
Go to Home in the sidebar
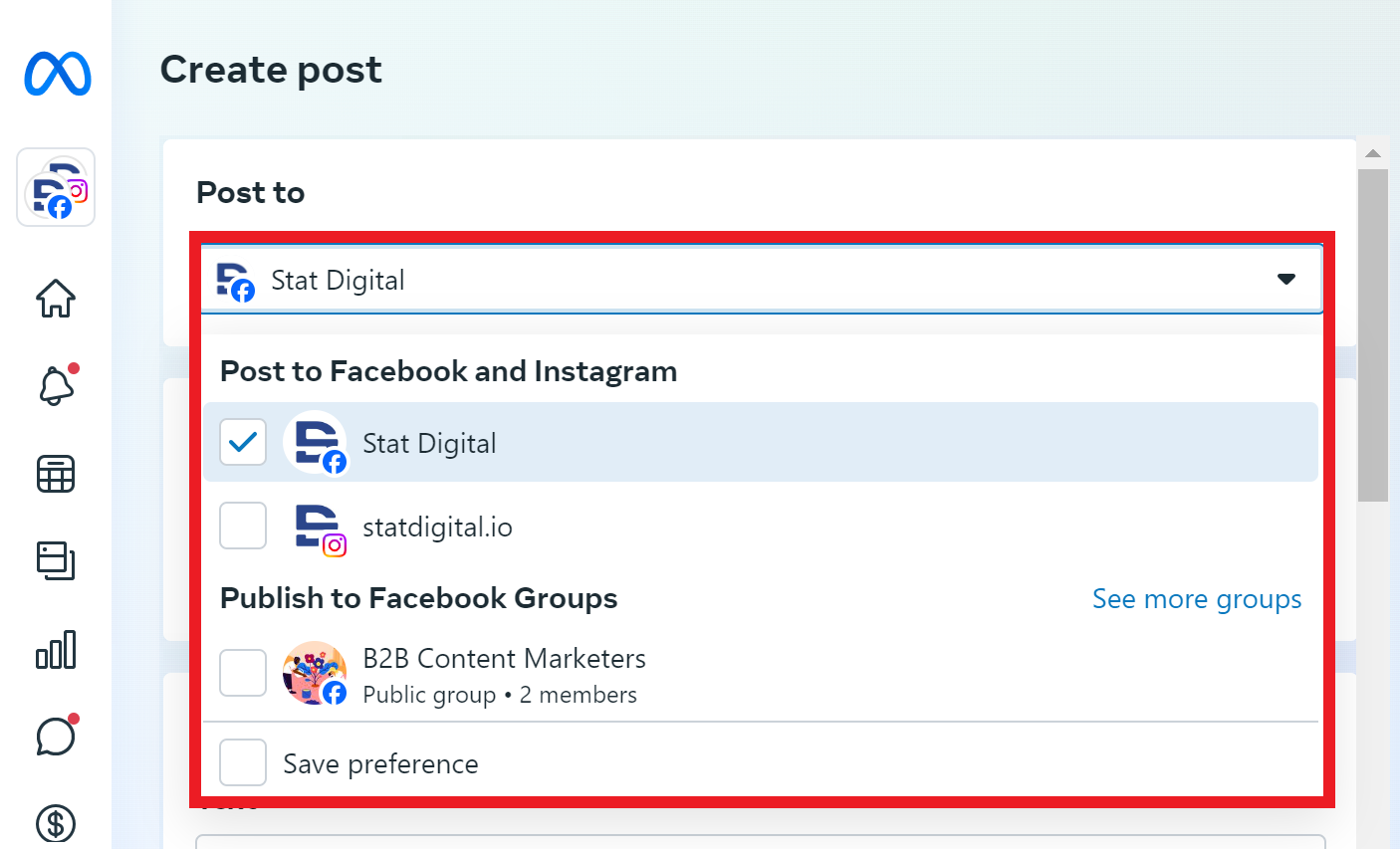[x=56, y=298]
